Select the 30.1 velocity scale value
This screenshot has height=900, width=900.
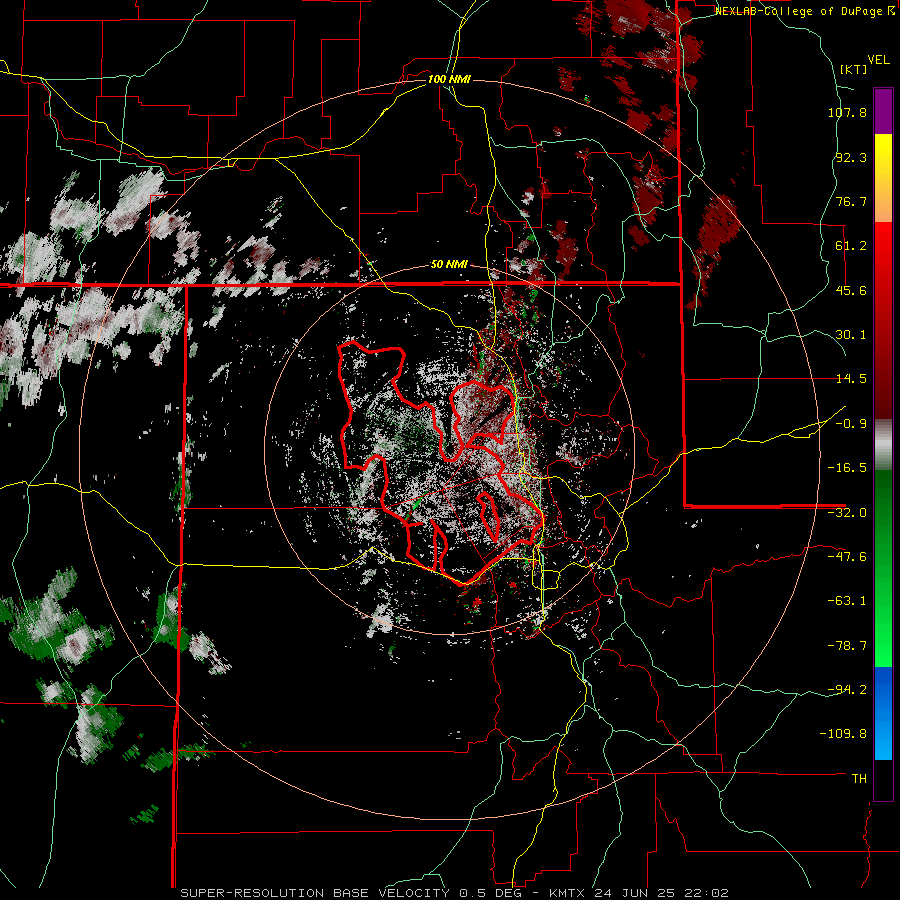tap(851, 335)
